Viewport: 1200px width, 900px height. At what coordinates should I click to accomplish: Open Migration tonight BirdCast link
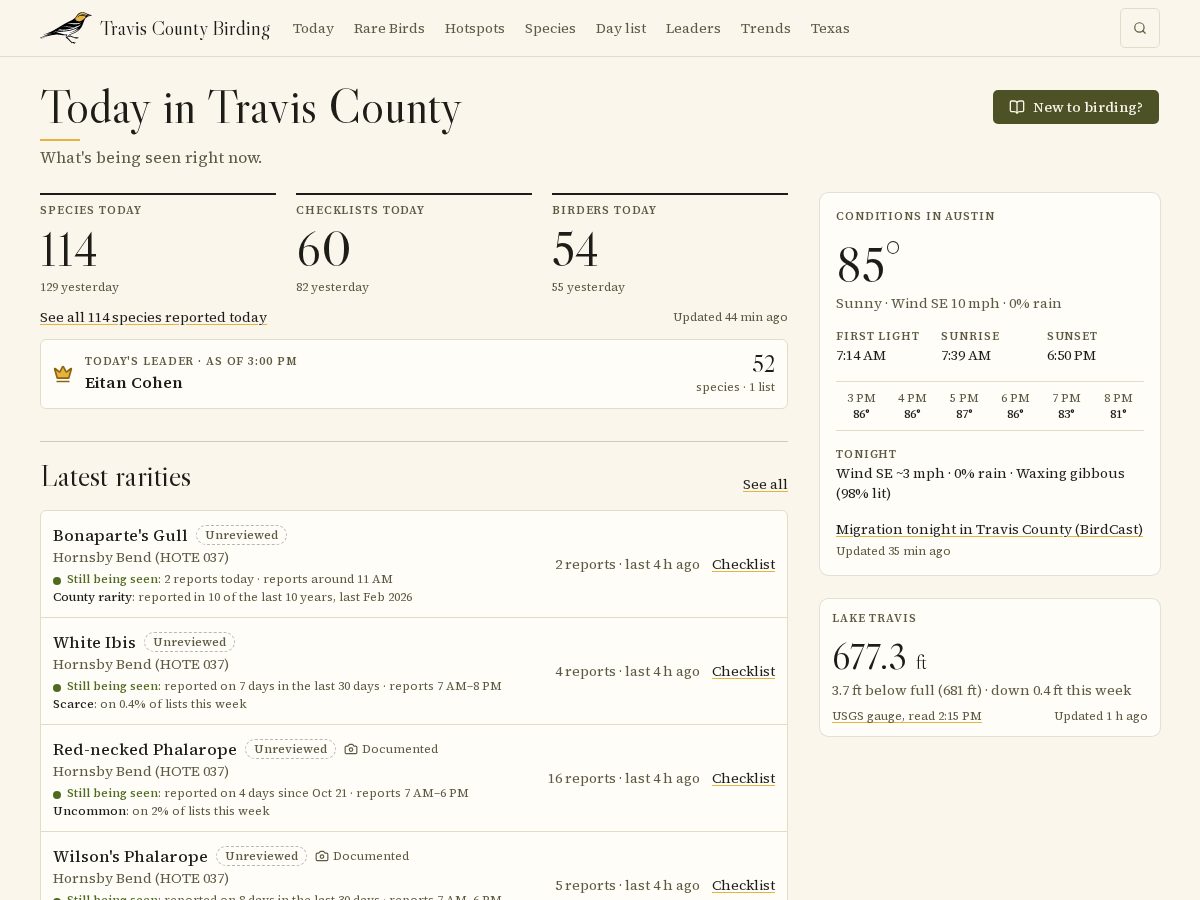click(989, 529)
